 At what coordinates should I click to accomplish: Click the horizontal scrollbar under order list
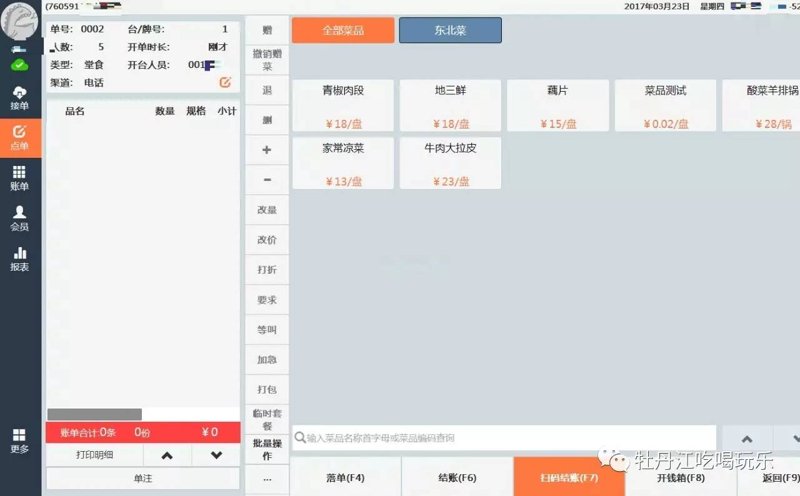point(94,414)
